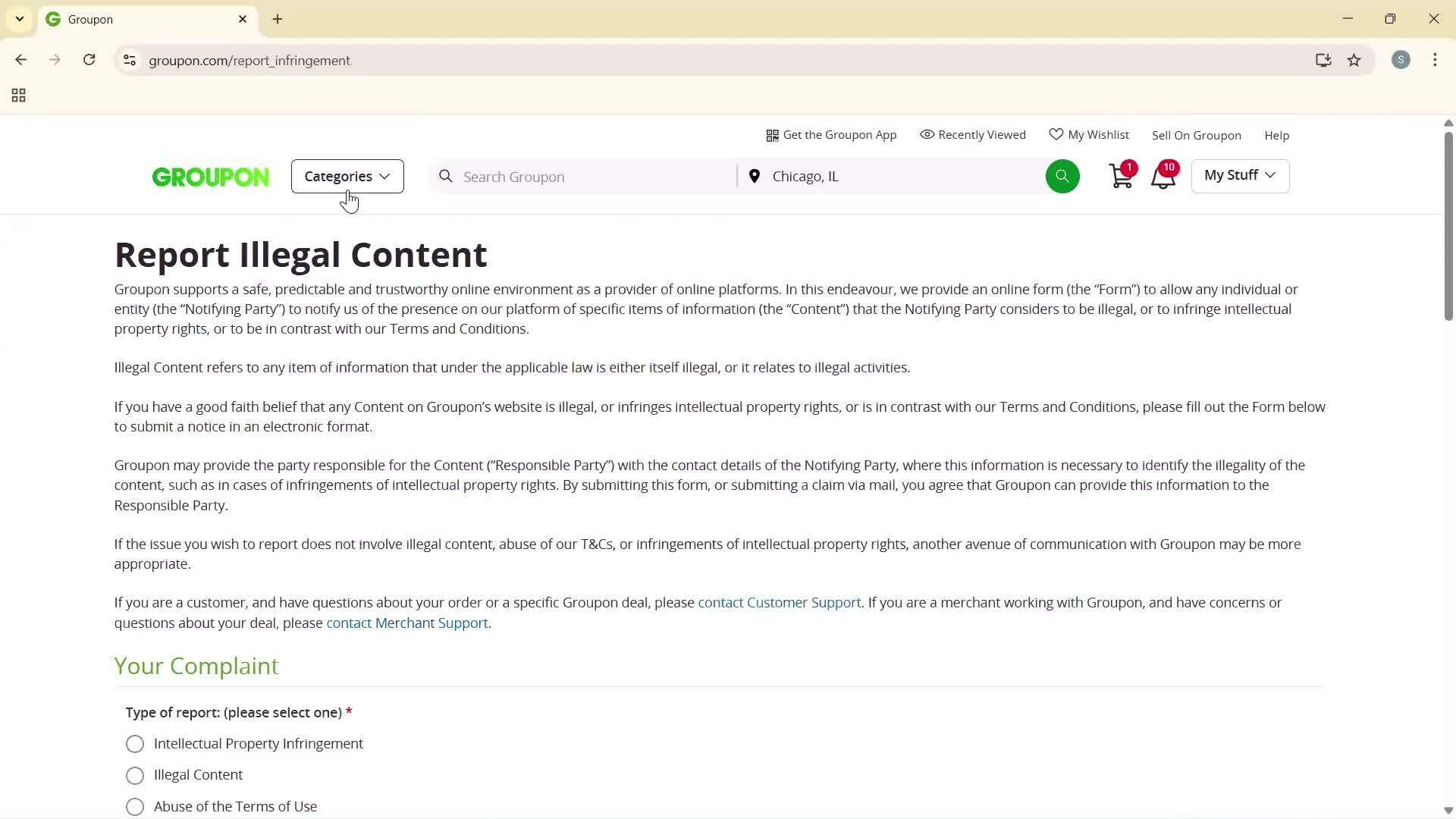Open the browser tab search chevron
Screen dimensions: 1456x819
(x=19, y=19)
